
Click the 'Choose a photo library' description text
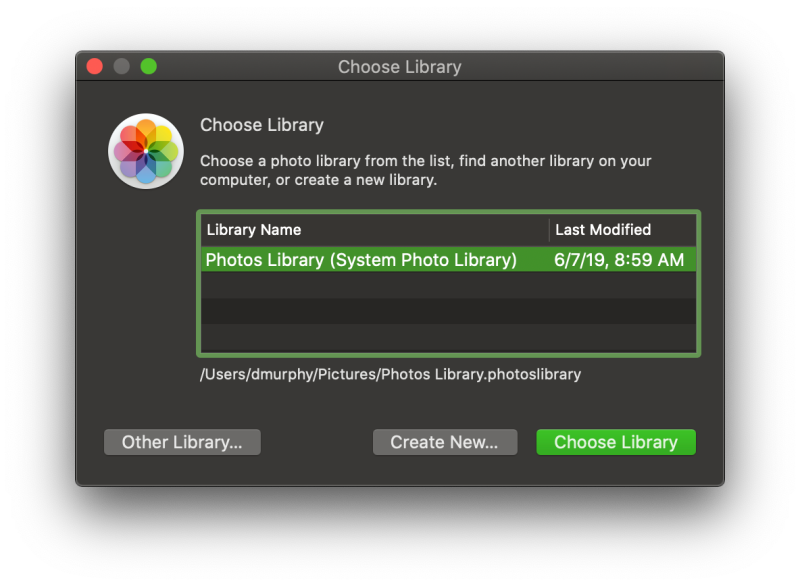pos(426,171)
